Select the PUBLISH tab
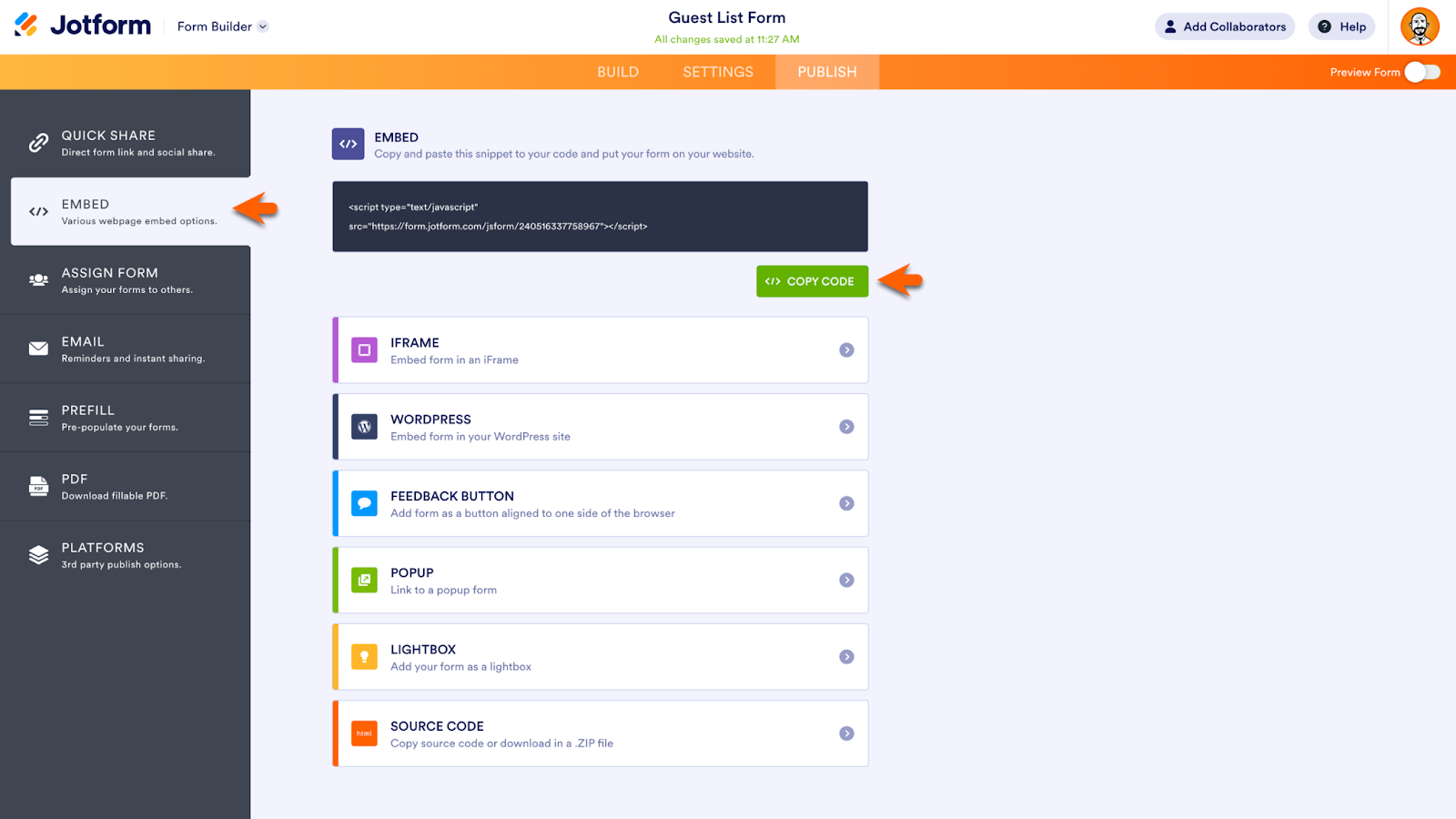The height and width of the screenshot is (819, 1456). (x=827, y=72)
